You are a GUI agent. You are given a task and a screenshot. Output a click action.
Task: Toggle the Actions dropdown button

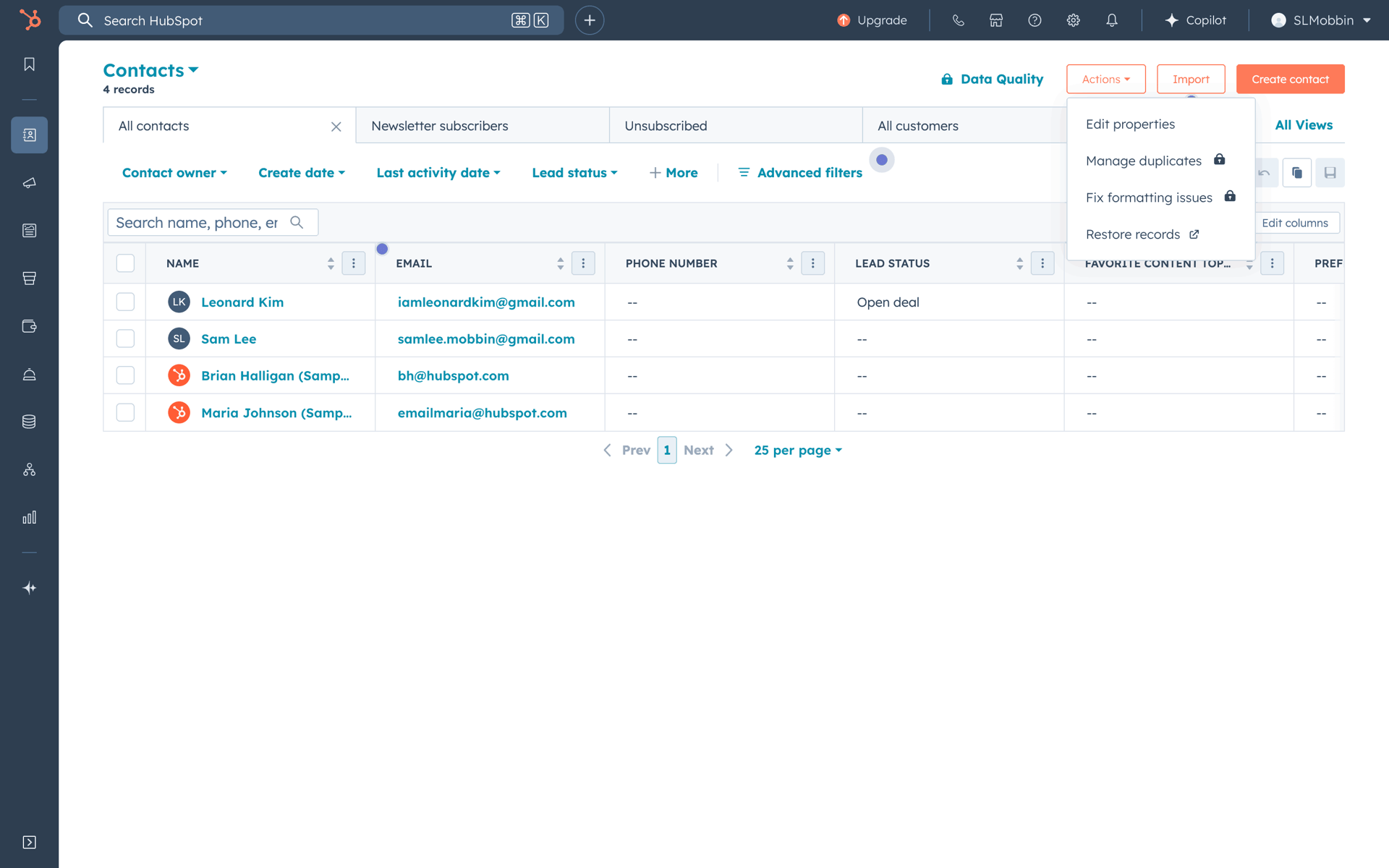(x=1105, y=79)
